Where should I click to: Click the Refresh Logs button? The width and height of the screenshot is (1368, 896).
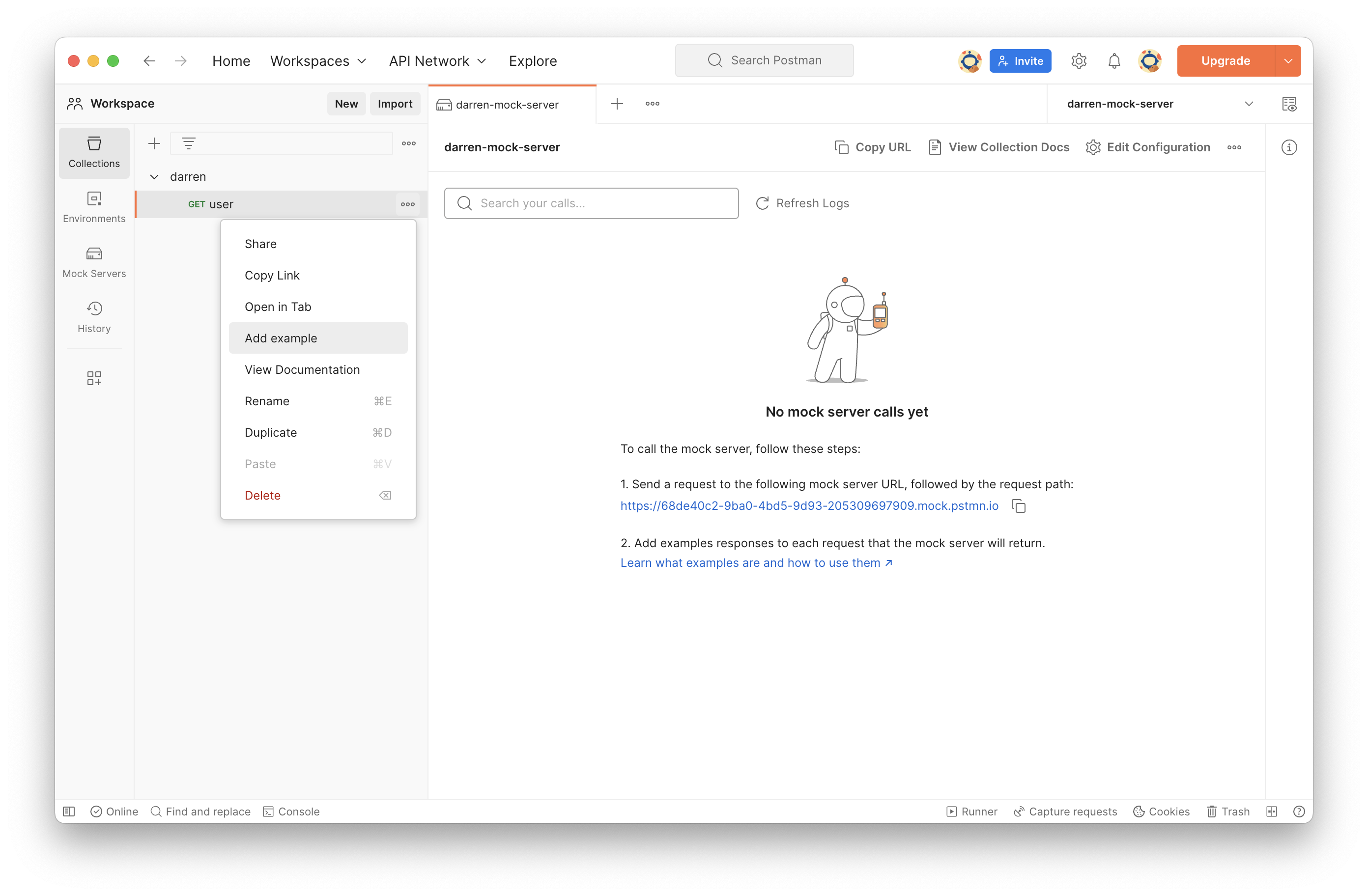click(x=802, y=203)
